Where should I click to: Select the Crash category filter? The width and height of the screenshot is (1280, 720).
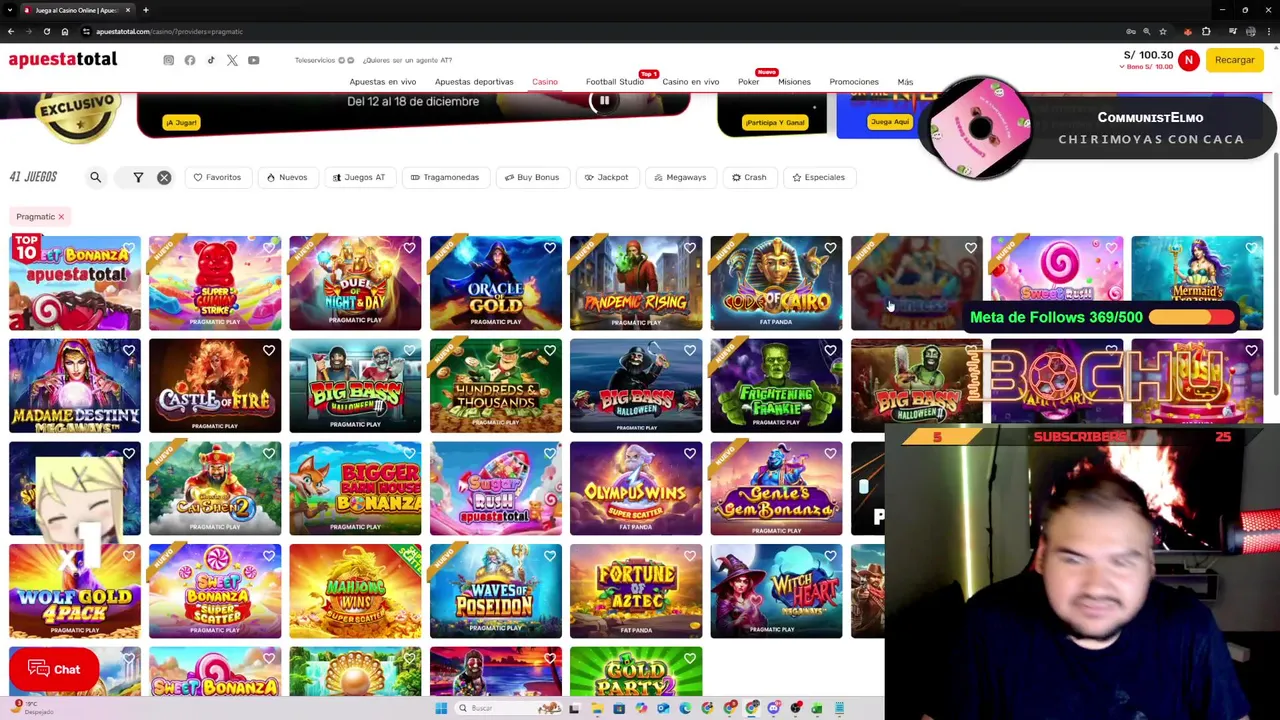[749, 177]
